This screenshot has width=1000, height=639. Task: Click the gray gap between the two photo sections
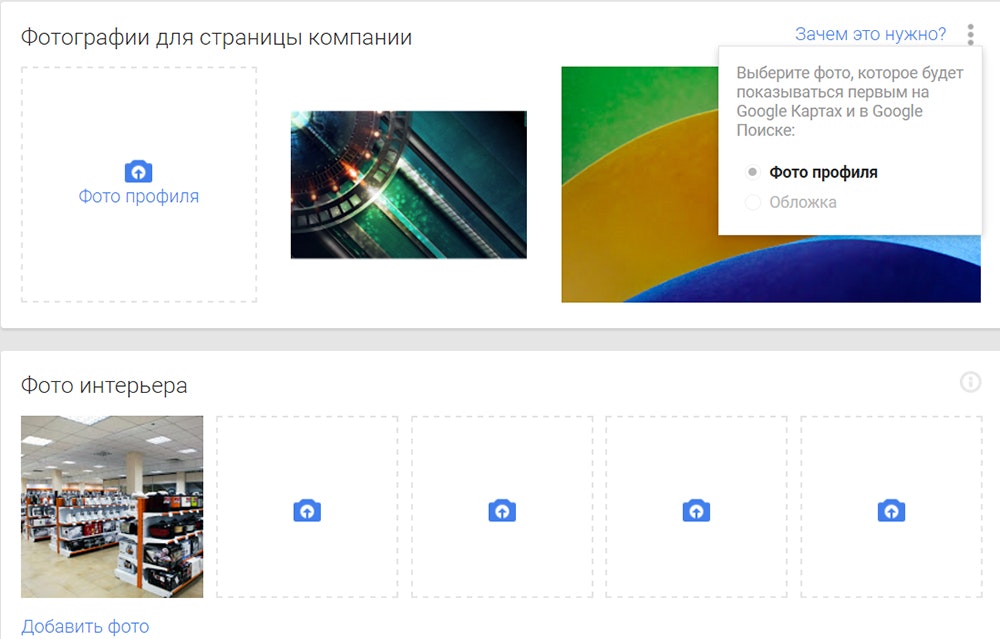coord(500,339)
